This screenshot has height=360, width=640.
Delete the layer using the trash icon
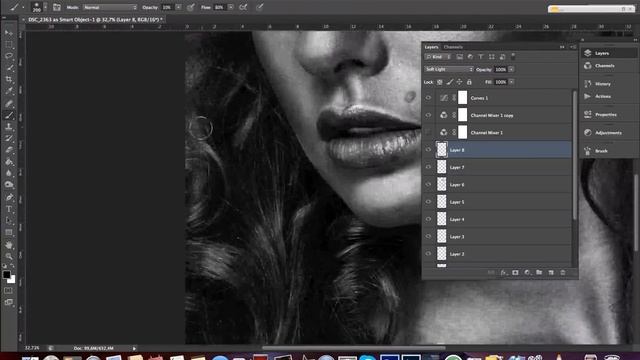[563, 272]
